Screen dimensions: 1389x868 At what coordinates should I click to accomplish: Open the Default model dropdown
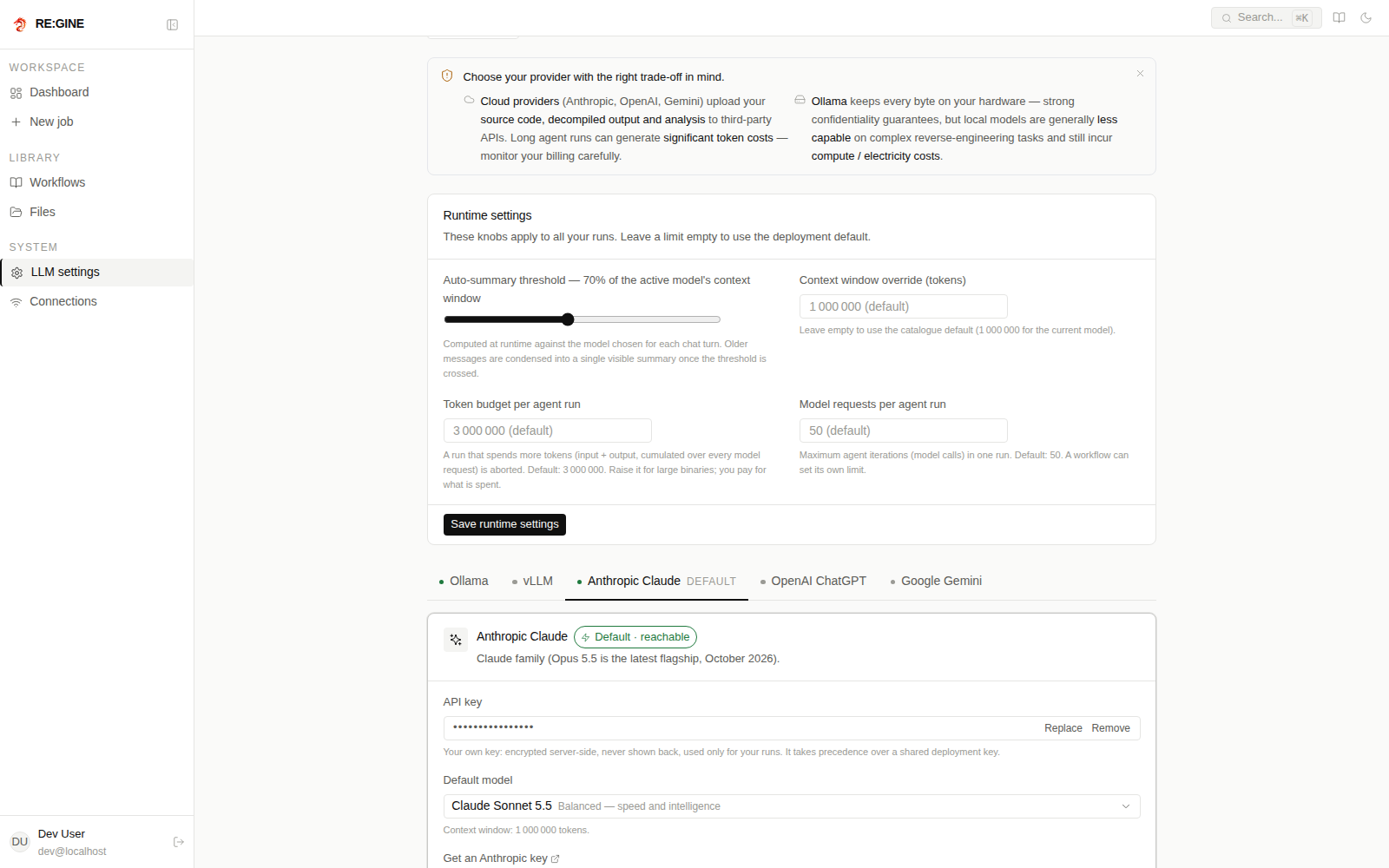click(x=792, y=806)
